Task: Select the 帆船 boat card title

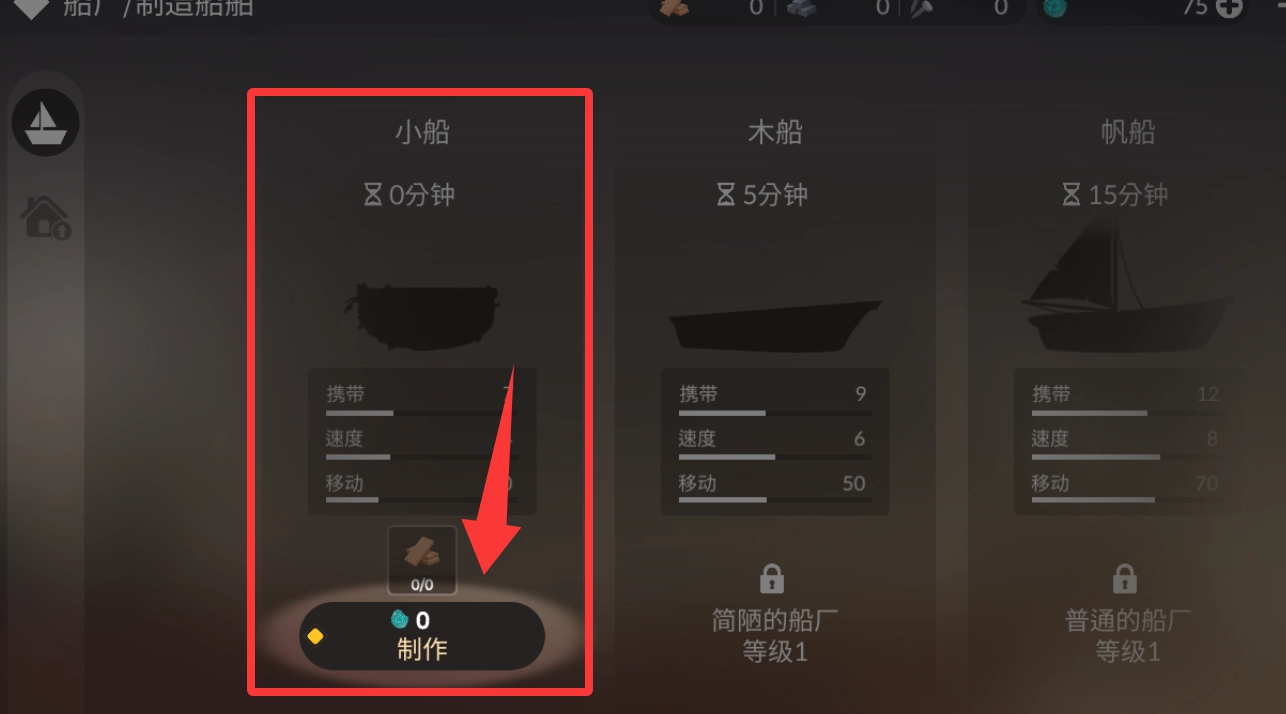Action: click(1128, 132)
